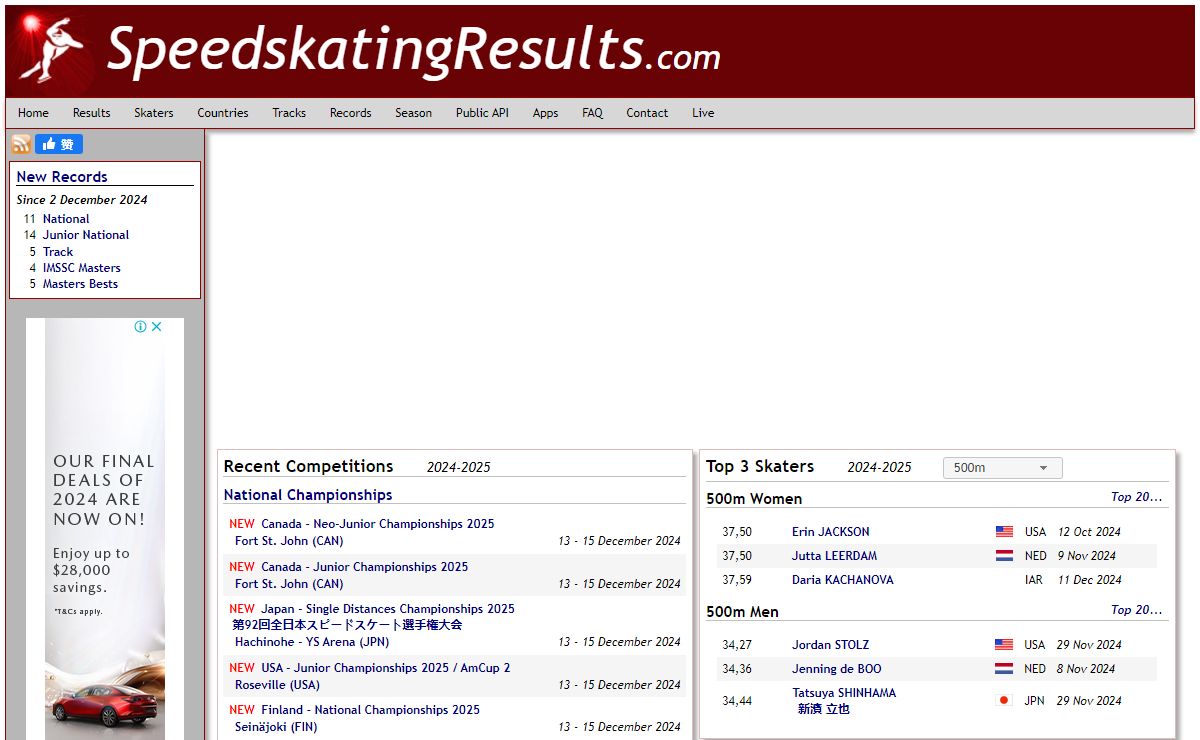
Task: Open Top 20 for 500m Women
Action: click(x=1137, y=497)
